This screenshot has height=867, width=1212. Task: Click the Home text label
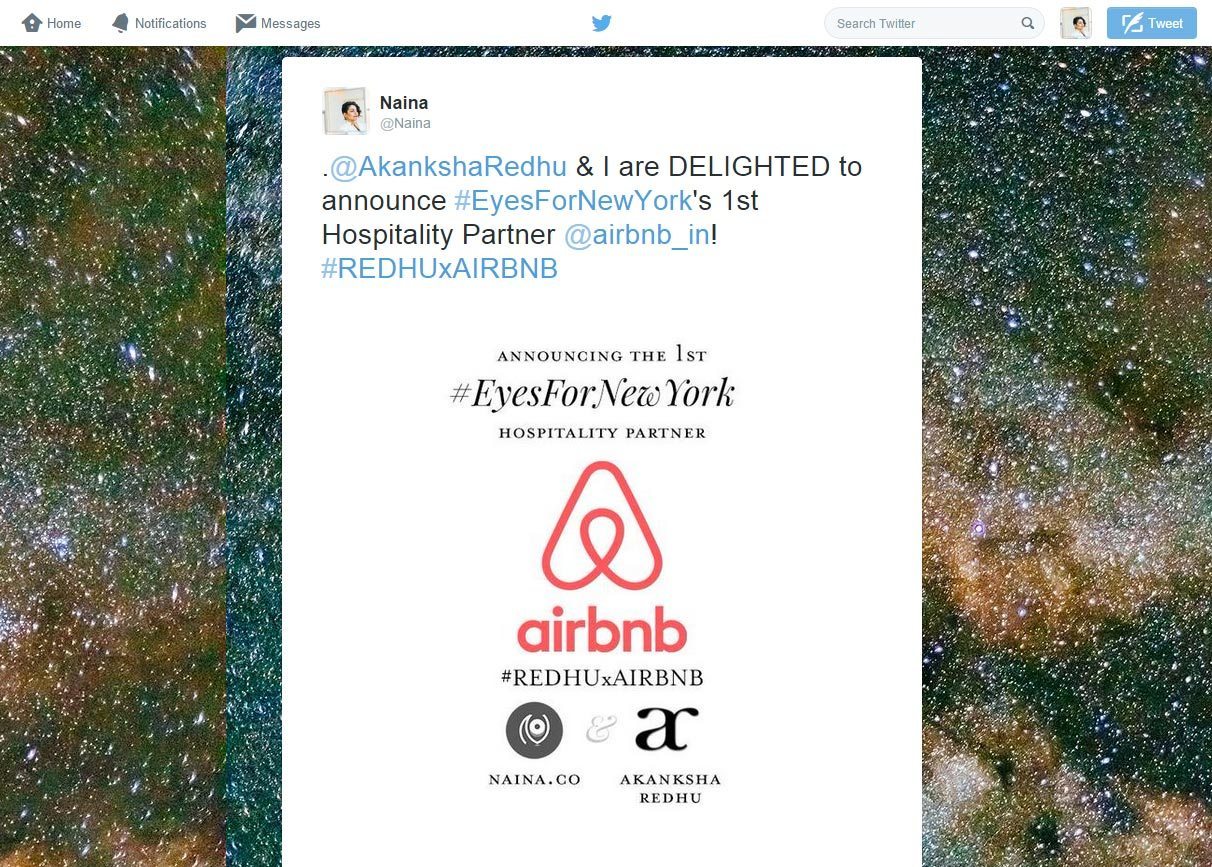pos(64,23)
